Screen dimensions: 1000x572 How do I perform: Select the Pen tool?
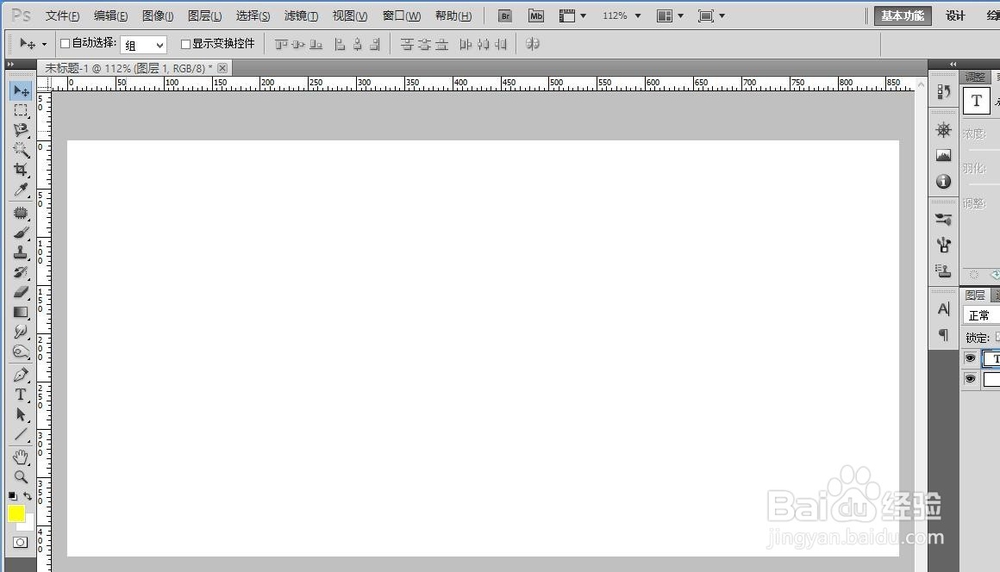point(21,374)
